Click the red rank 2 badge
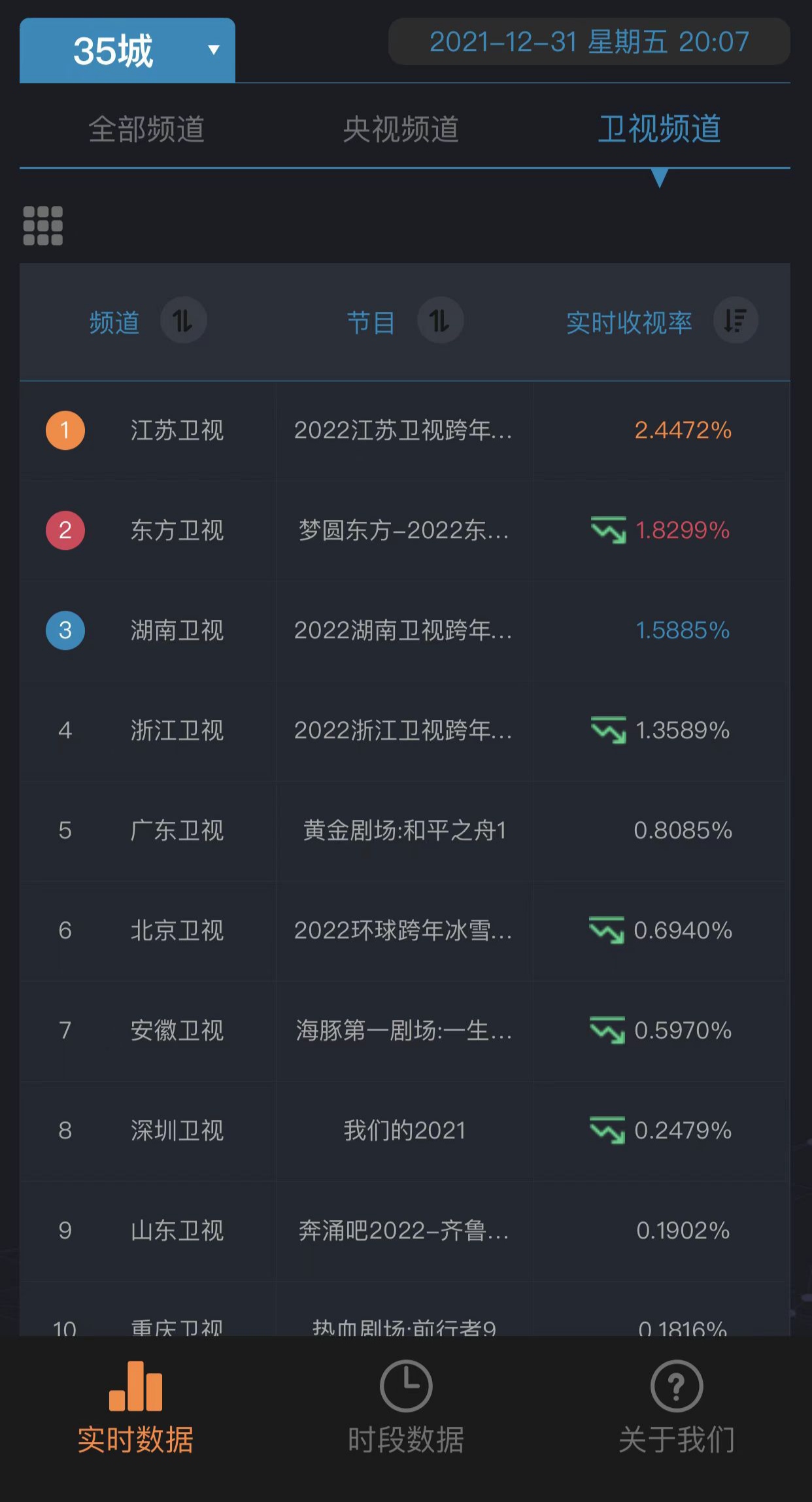The image size is (812, 1502). 65,530
